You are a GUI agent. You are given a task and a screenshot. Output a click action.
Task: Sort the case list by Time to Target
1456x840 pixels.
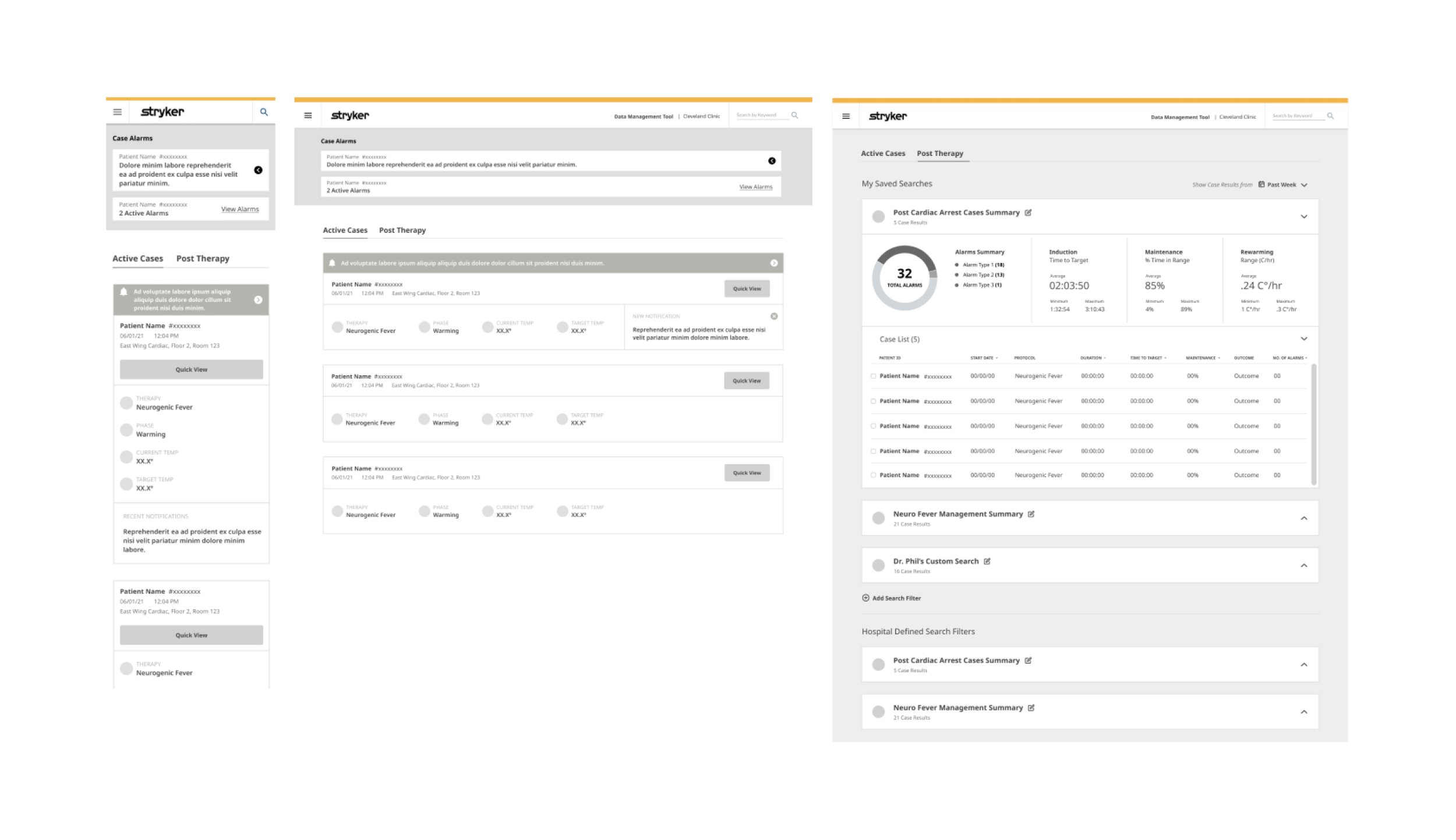point(1148,358)
